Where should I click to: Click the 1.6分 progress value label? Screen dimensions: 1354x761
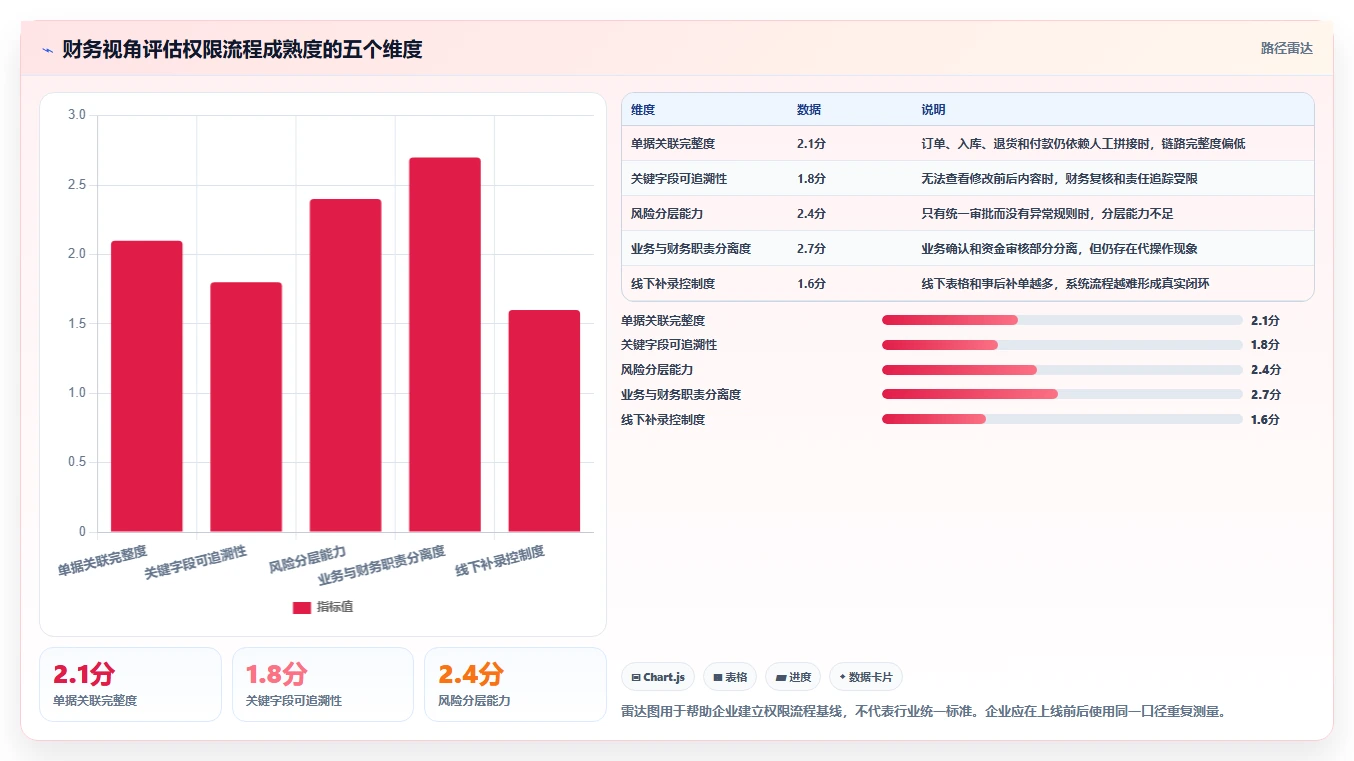click(x=1265, y=420)
